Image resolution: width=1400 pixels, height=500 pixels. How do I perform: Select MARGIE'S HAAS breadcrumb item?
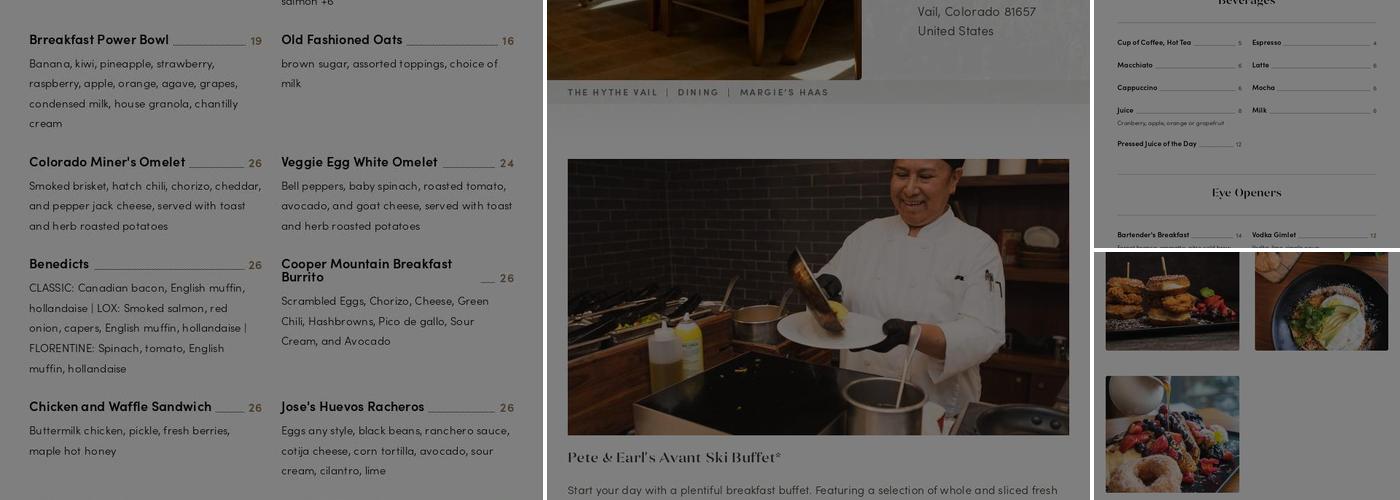click(x=784, y=92)
